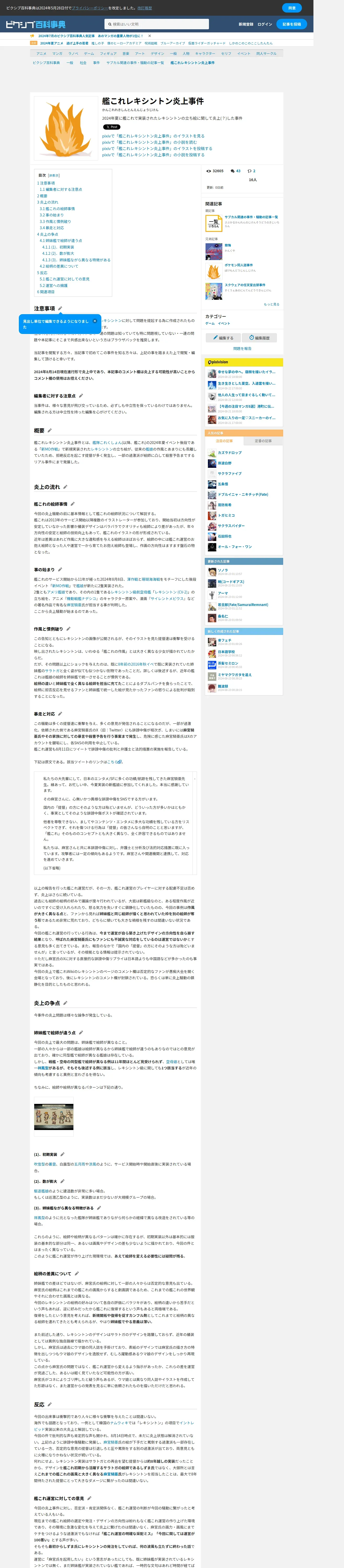344x1568 pixels.
Task: Click the blue 同意 consent button
Action: coord(292,8)
